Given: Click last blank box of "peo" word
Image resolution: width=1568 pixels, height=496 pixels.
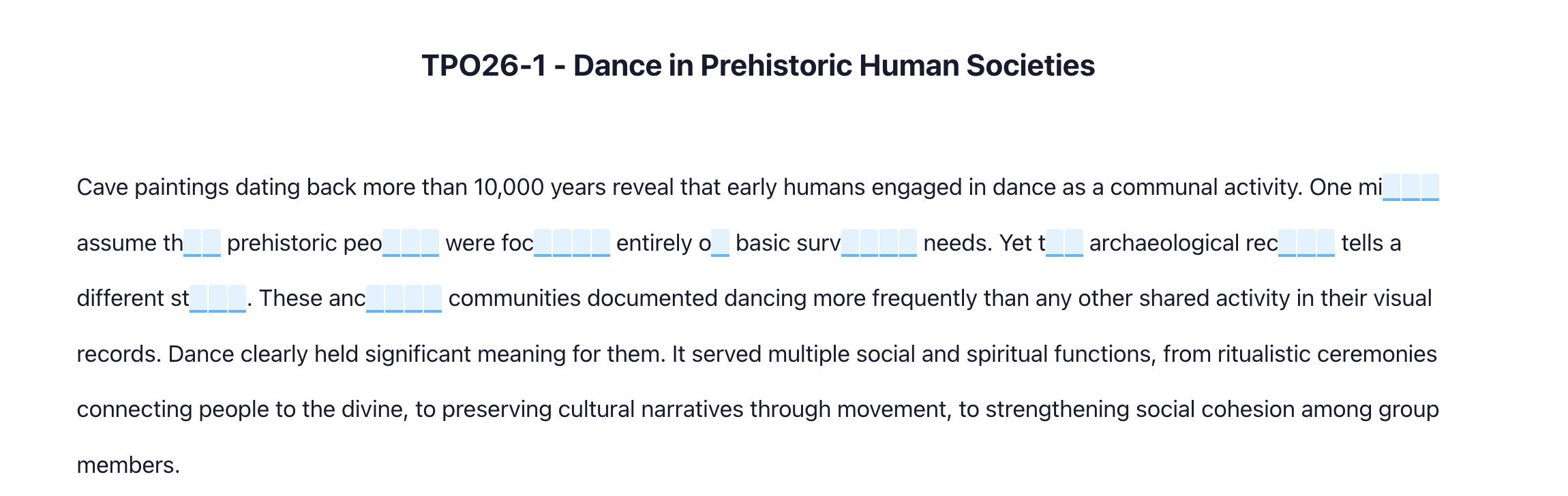Looking at the screenshot, I should click(430, 243).
